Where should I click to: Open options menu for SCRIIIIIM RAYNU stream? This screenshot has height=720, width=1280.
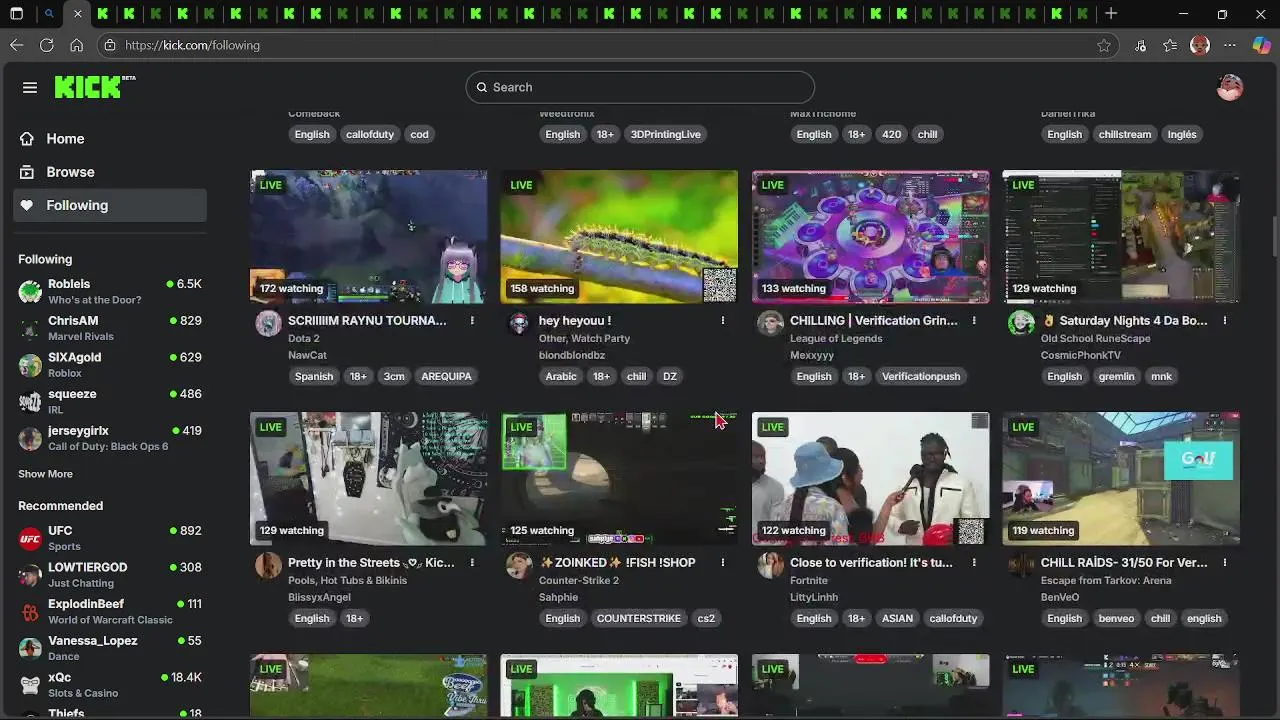click(x=472, y=321)
